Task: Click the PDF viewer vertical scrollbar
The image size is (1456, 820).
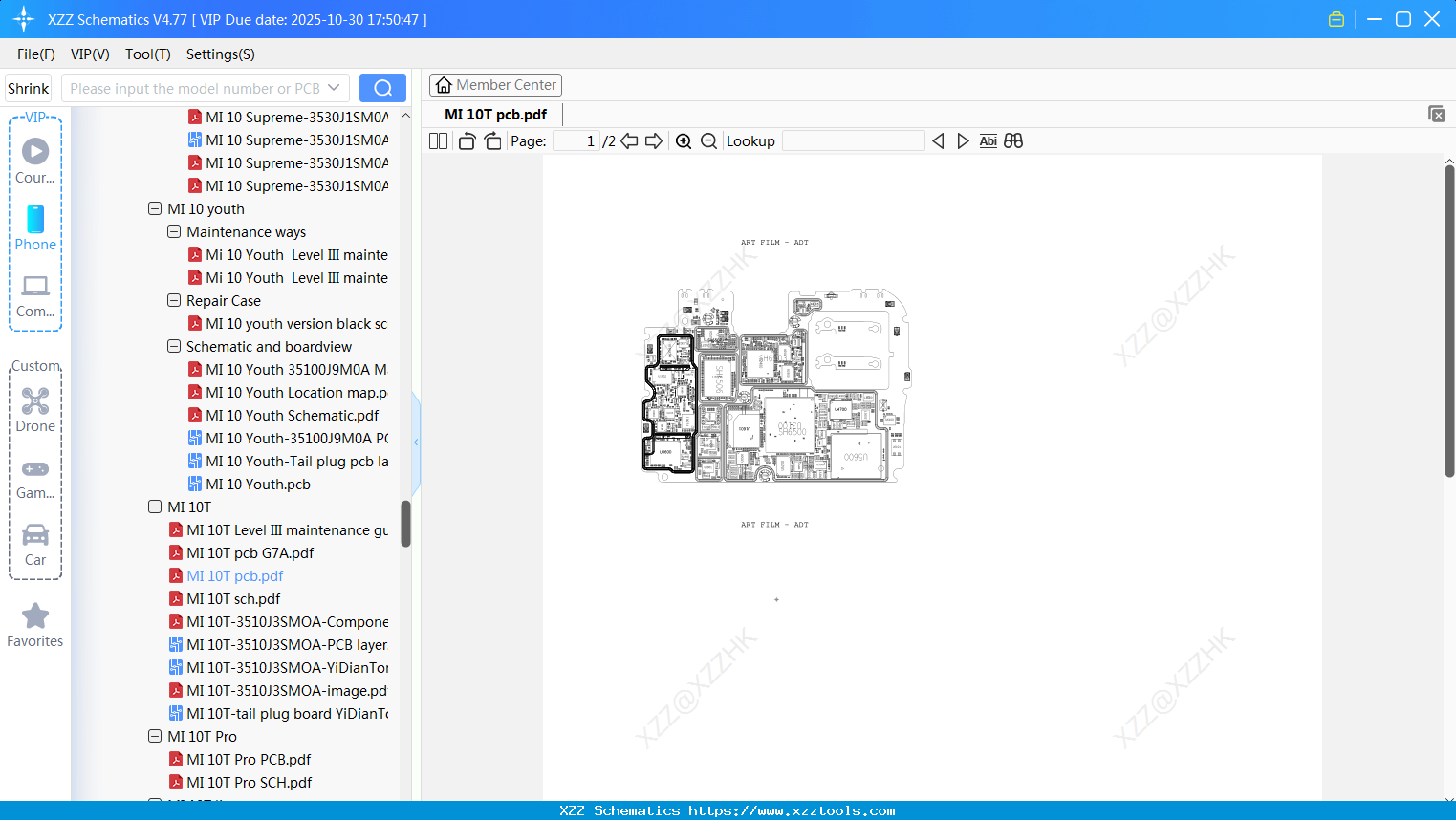Action: tap(1449, 321)
